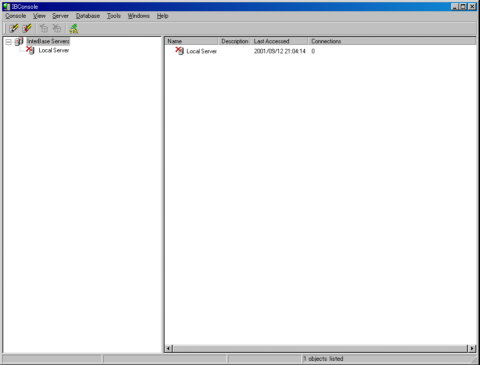Launch Interactive SQL from the toolbar icon
The height and width of the screenshot is (365, 480).
pos(74,29)
